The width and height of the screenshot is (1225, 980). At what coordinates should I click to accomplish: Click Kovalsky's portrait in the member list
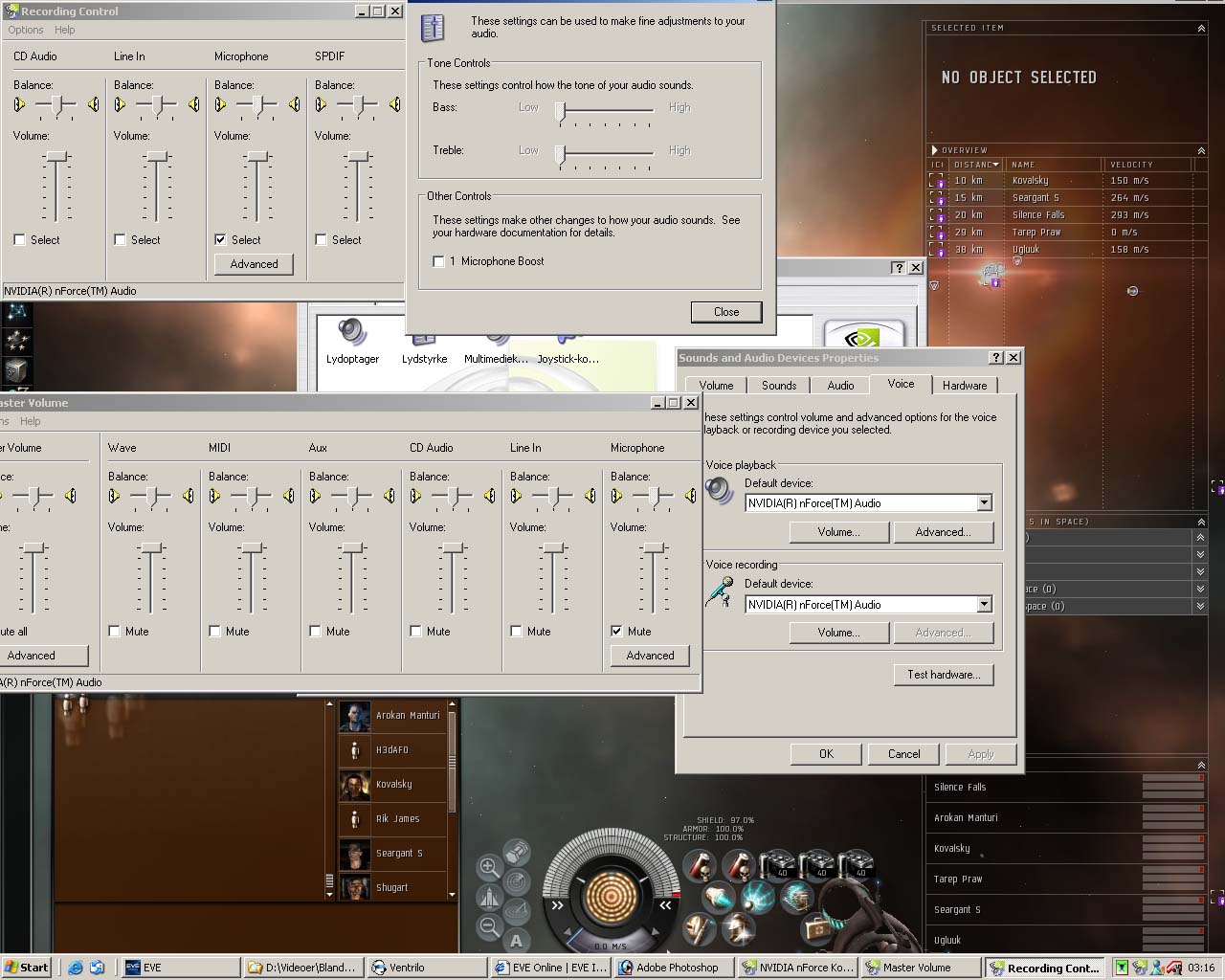pos(355,785)
